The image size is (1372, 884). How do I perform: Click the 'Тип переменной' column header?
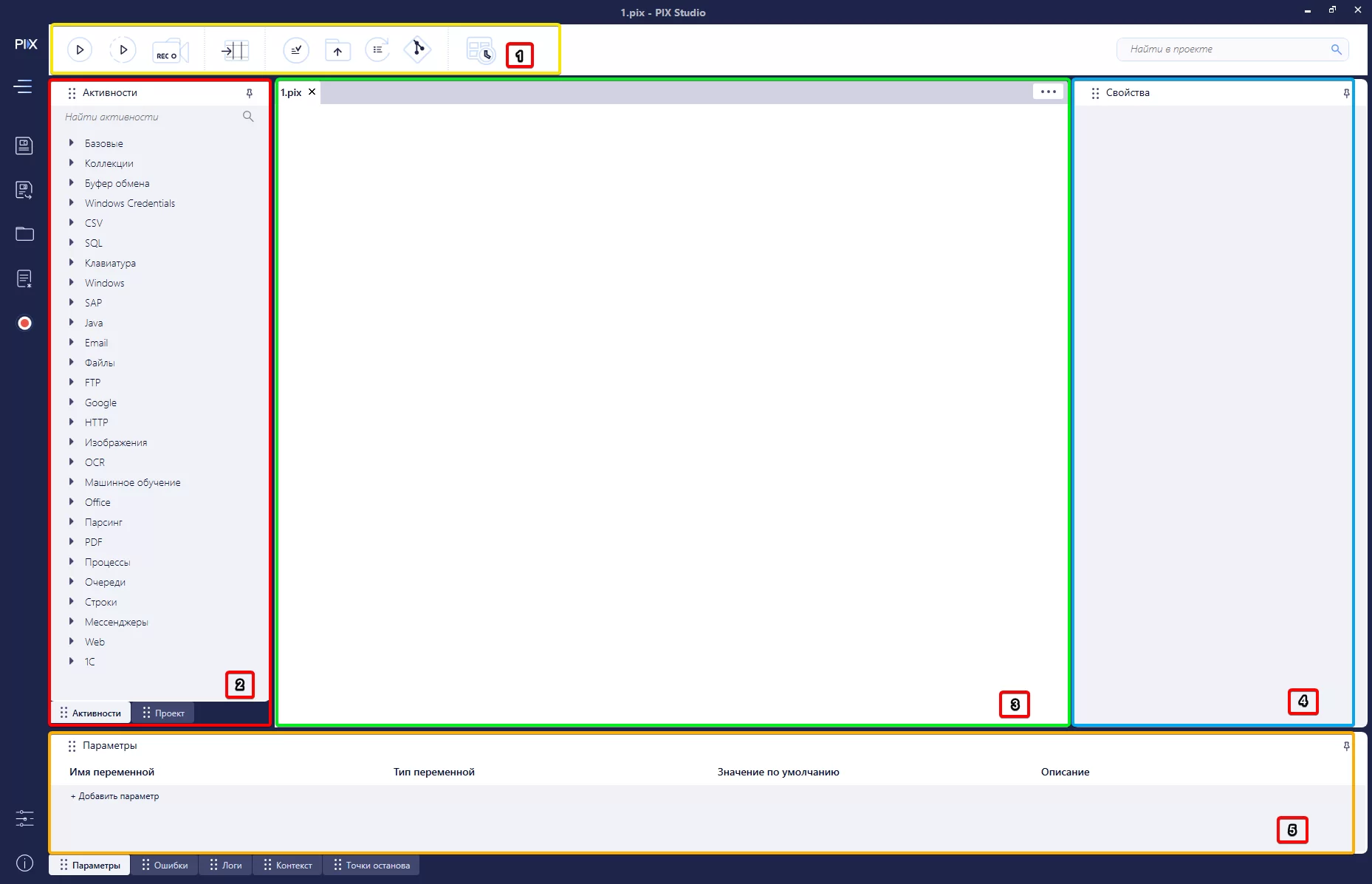click(434, 772)
